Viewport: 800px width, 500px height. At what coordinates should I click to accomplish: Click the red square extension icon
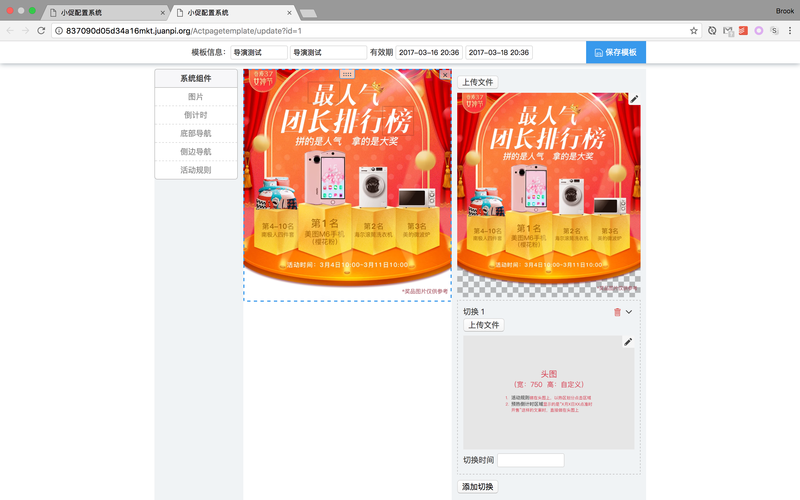point(743,31)
